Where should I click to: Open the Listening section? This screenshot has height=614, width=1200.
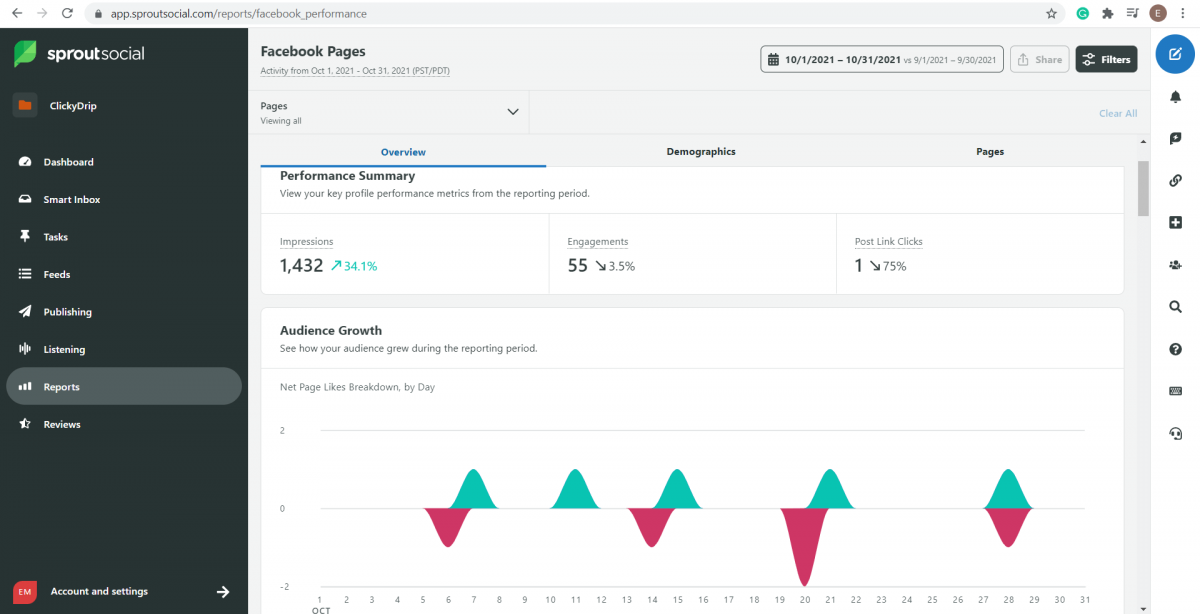pyautogui.click(x=62, y=348)
